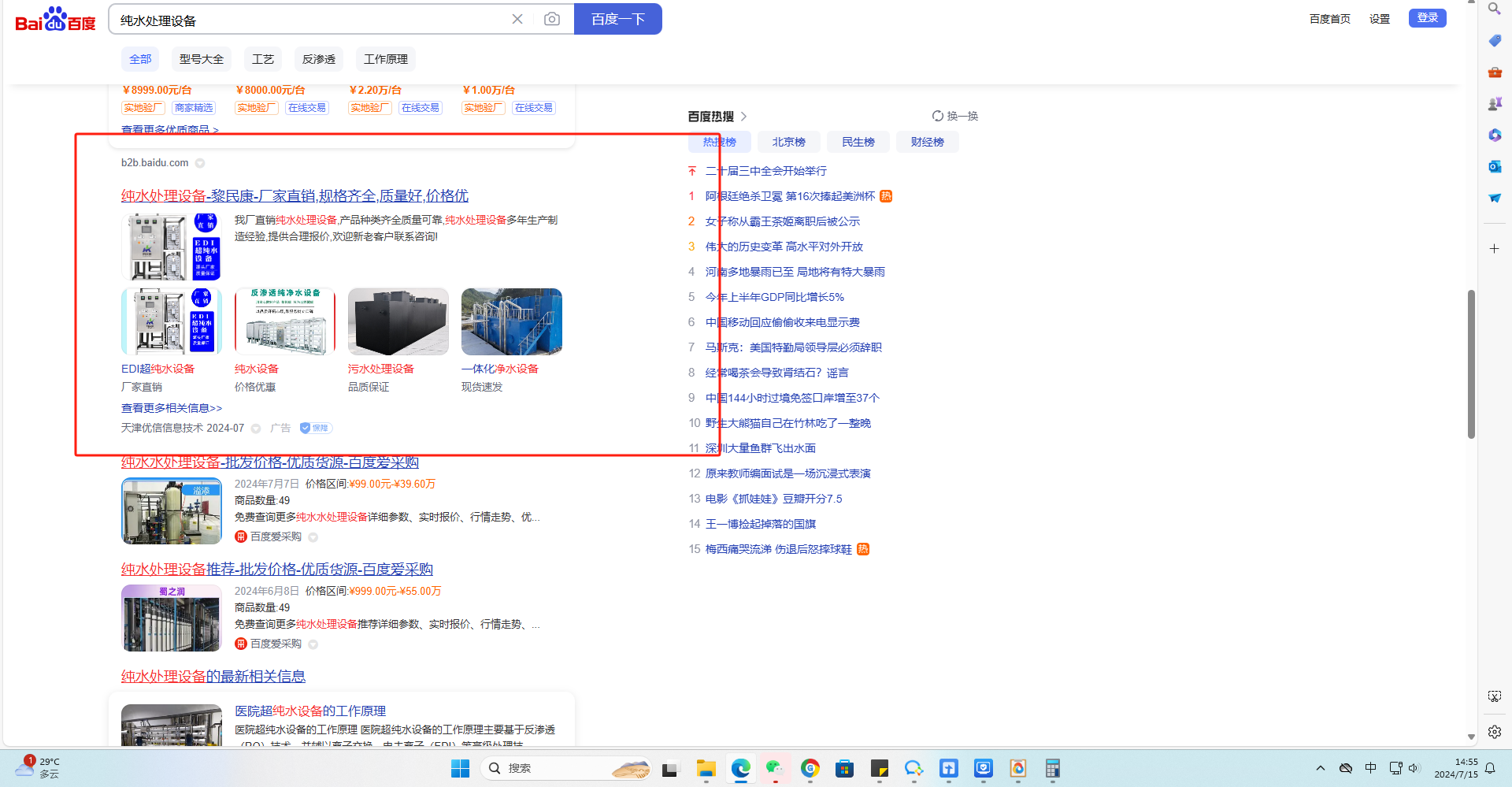The width and height of the screenshot is (1512, 787).
Task: Open Google Chrome from the taskbar
Action: click(x=810, y=768)
